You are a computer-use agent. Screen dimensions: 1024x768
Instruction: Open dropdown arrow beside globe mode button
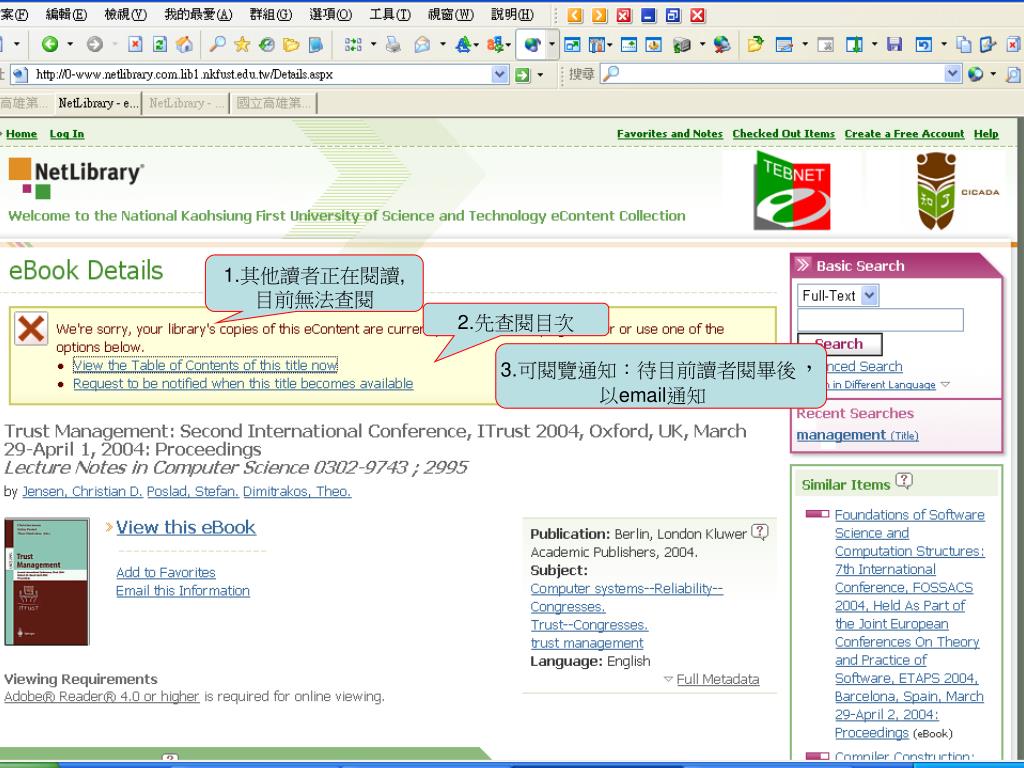click(552, 44)
